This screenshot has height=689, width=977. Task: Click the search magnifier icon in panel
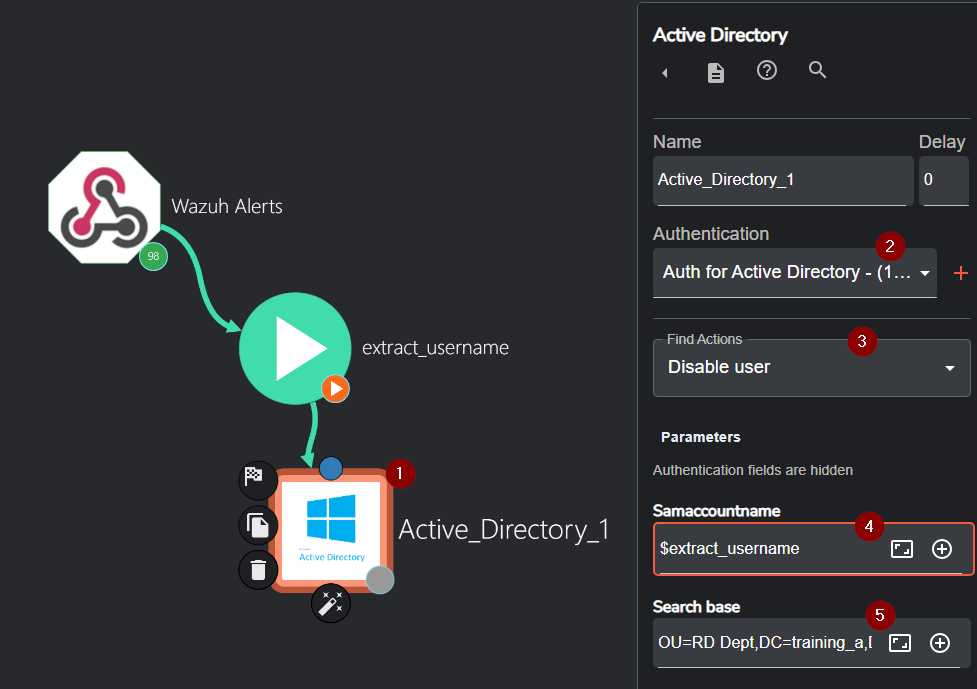817,70
